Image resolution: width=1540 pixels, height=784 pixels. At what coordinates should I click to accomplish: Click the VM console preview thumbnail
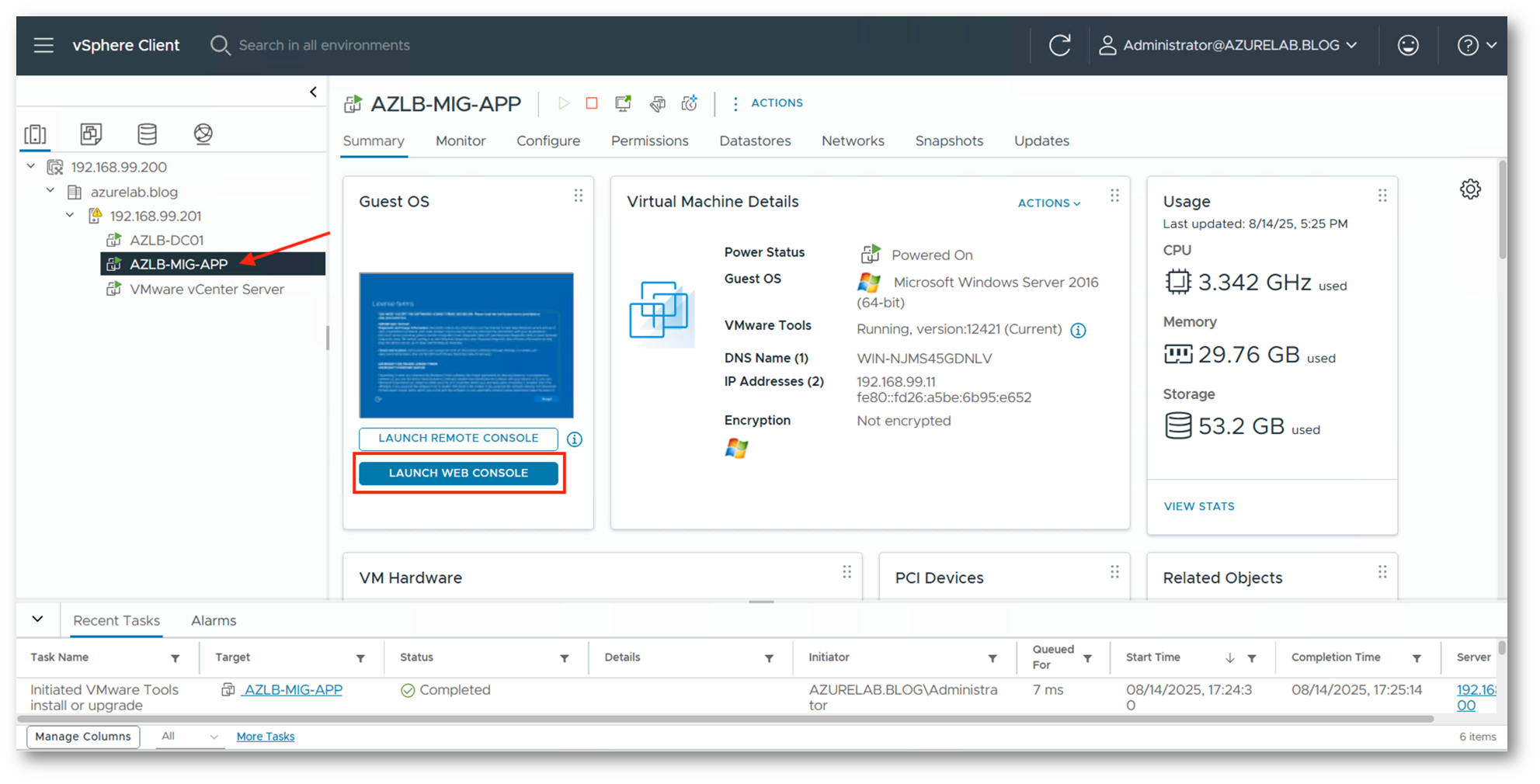click(x=466, y=345)
